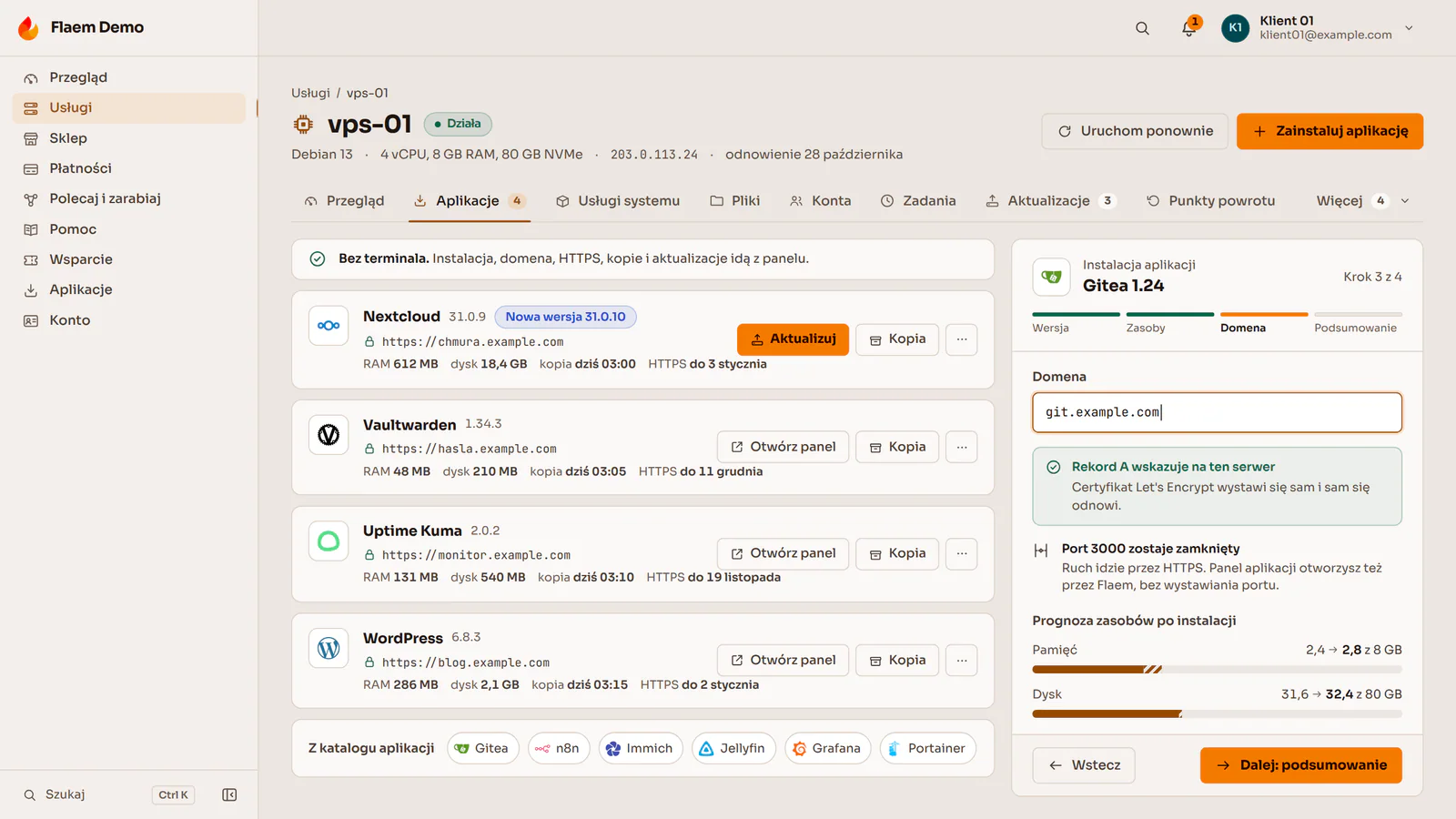Select Konta tab
The height and width of the screenshot is (819, 1456).
tap(821, 201)
